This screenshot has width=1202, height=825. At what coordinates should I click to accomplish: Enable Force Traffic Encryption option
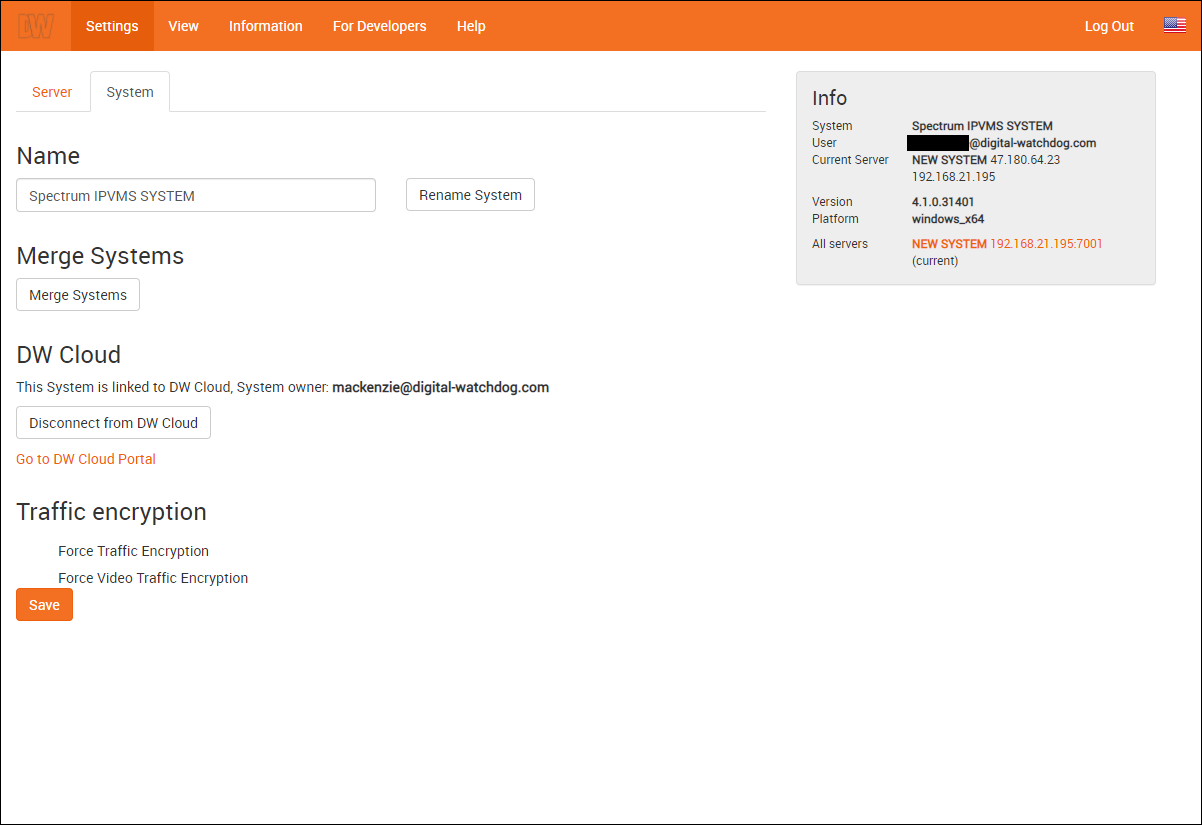[133, 551]
